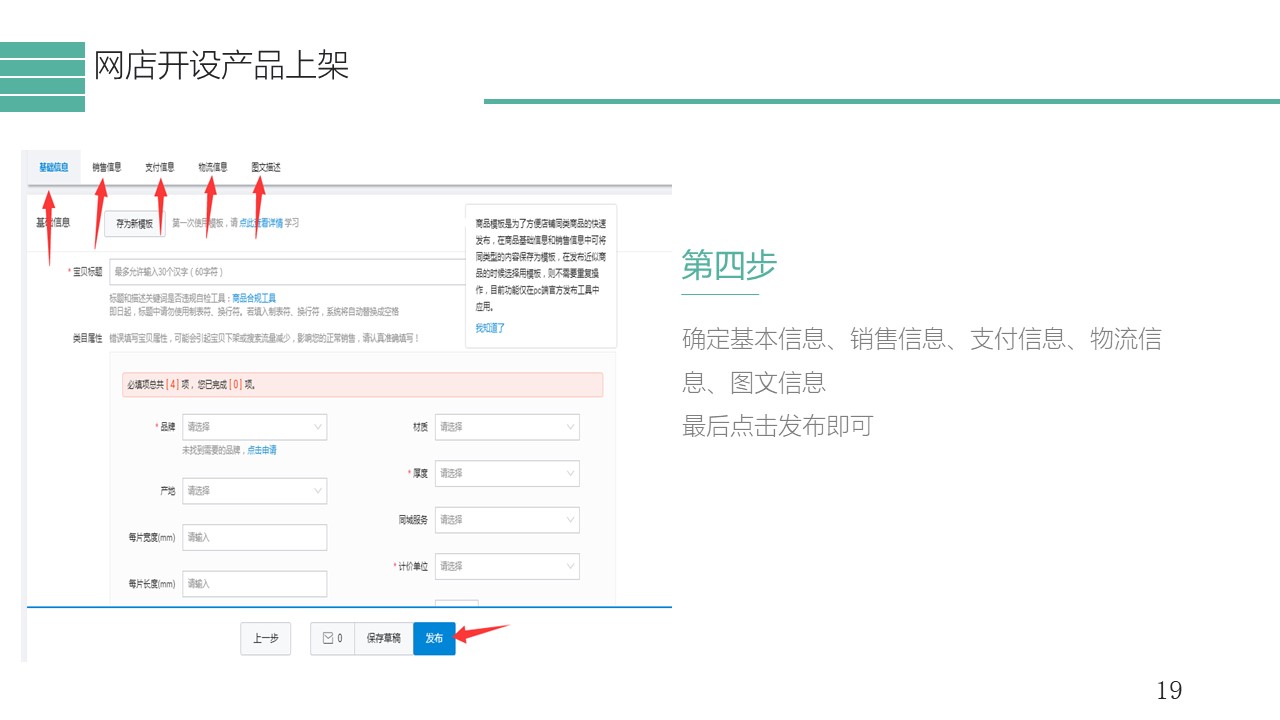Click the 上一步 button
Viewport: 1280px width, 720px height.
(x=266, y=638)
